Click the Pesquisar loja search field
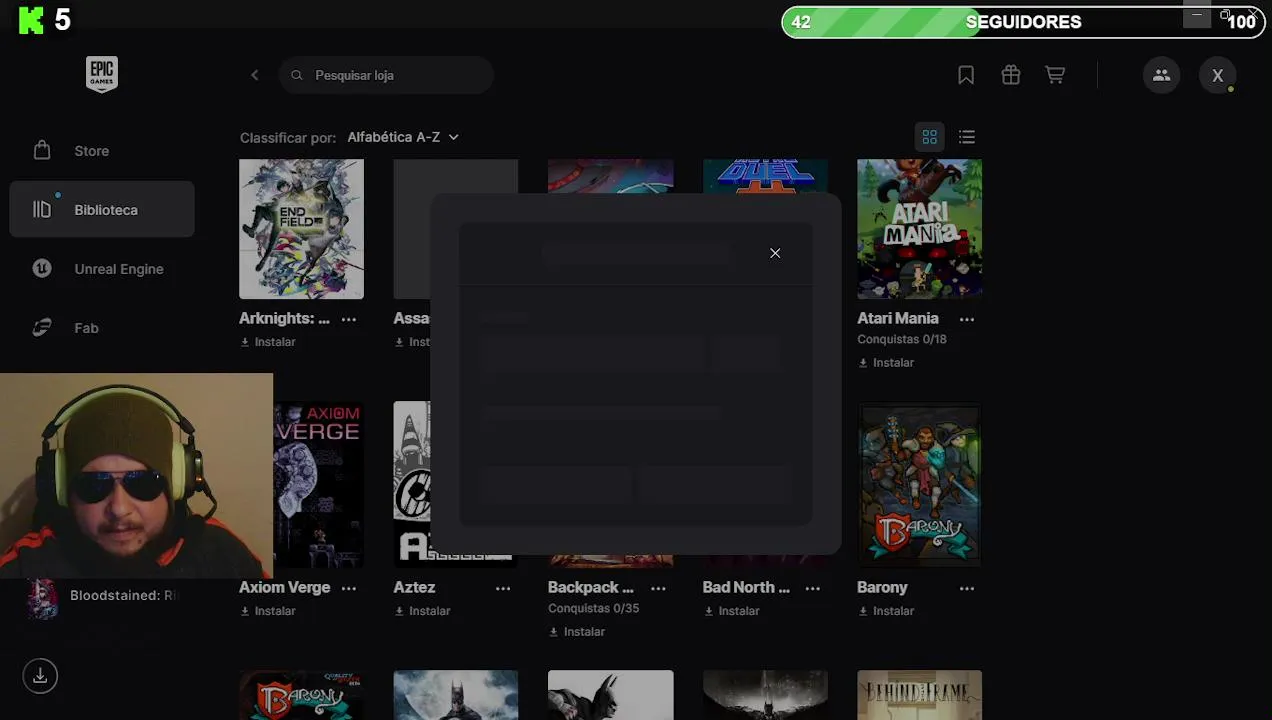 click(387, 75)
